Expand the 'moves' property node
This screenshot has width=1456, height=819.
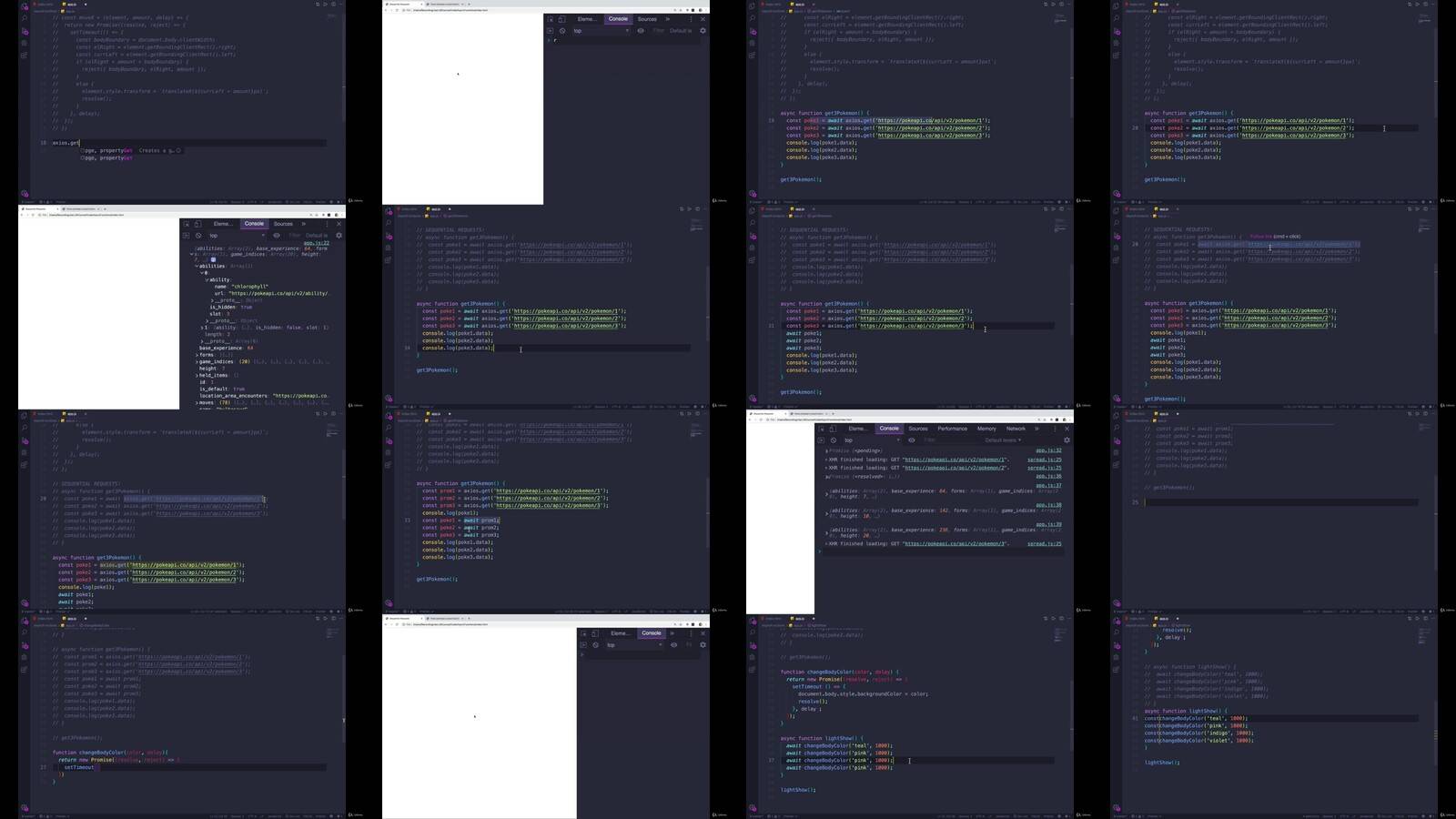pos(197,402)
